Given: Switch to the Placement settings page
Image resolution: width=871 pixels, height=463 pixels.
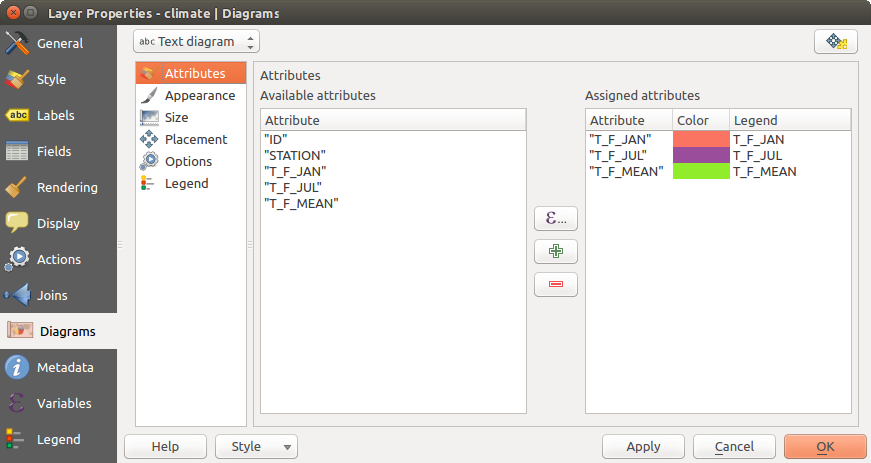Looking at the screenshot, I should (195, 140).
